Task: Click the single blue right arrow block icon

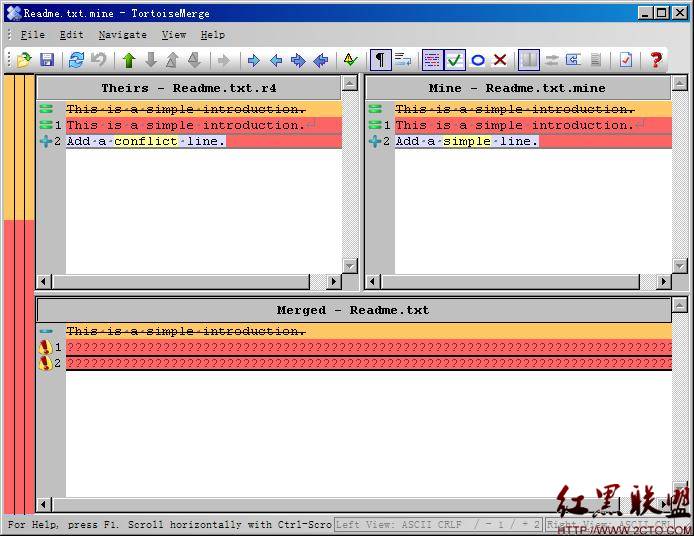Action: pyautogui.click(x=254, y=60)
